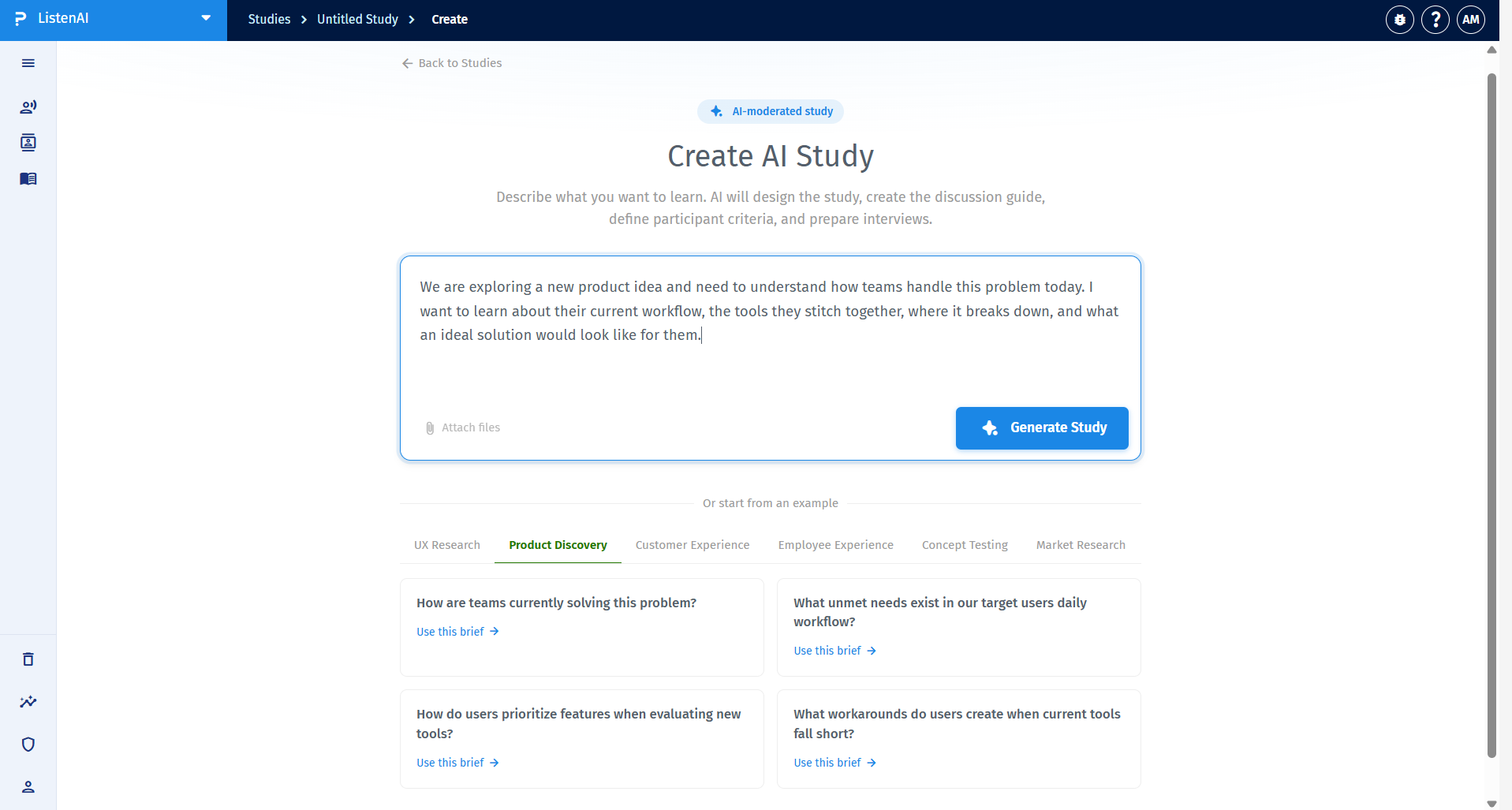Open the shield security sidebar icon
1512x810 pixels.
coord(28,745)
